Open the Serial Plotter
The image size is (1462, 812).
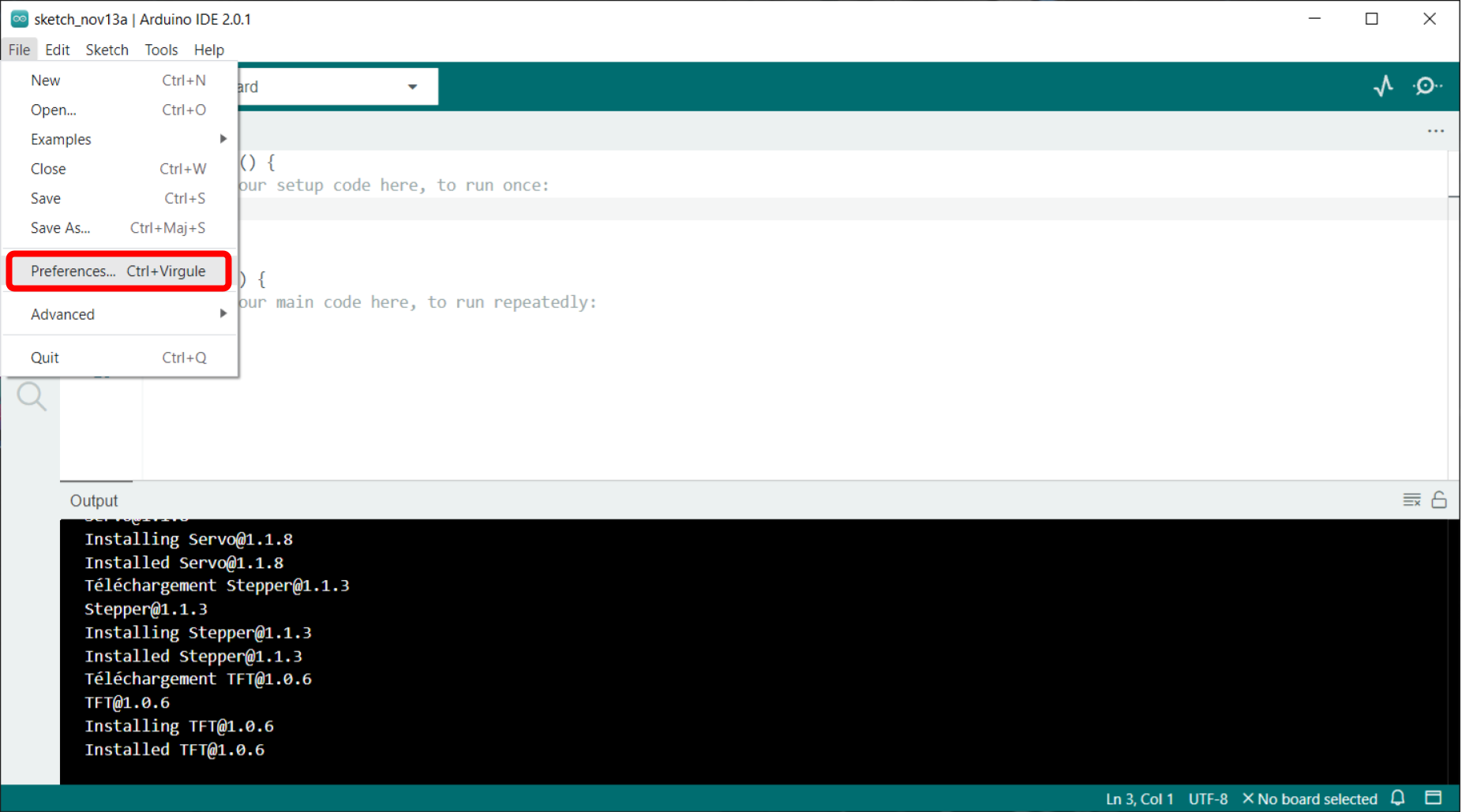click(1383, 86)
